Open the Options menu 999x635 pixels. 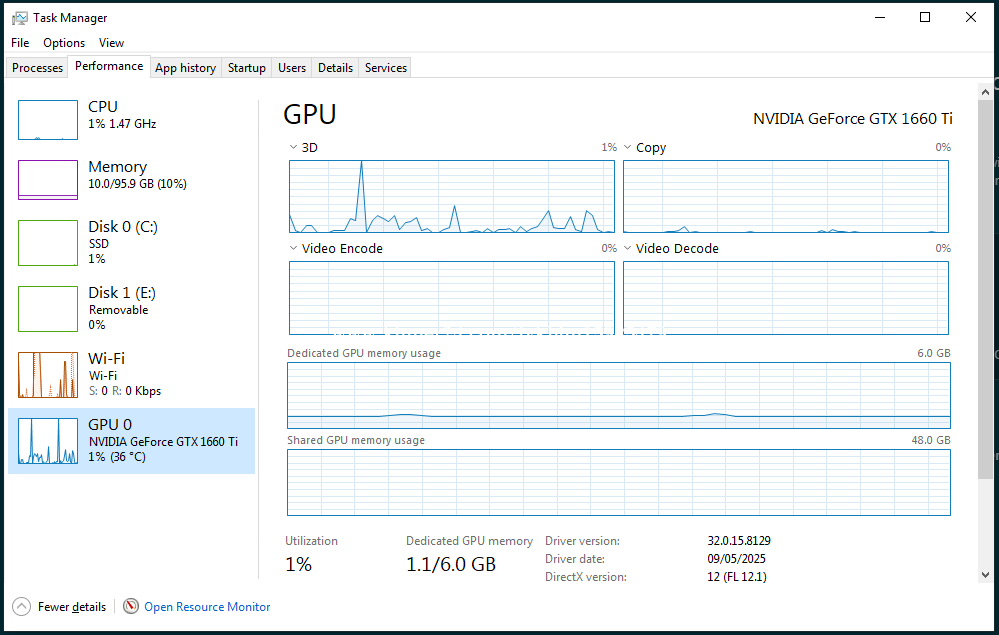point(64,43)
